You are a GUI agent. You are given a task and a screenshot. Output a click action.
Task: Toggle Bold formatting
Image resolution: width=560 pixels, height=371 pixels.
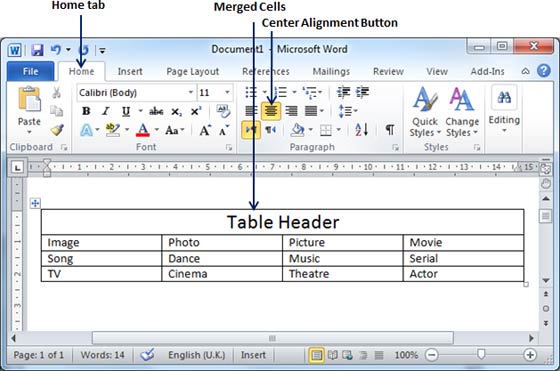point(86,111)
